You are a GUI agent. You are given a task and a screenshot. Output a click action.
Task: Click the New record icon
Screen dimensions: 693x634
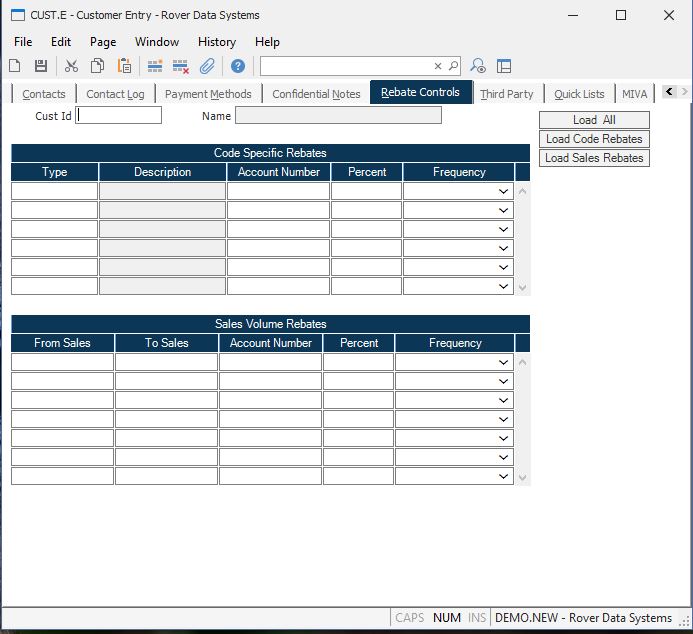(x=15, y=66)
